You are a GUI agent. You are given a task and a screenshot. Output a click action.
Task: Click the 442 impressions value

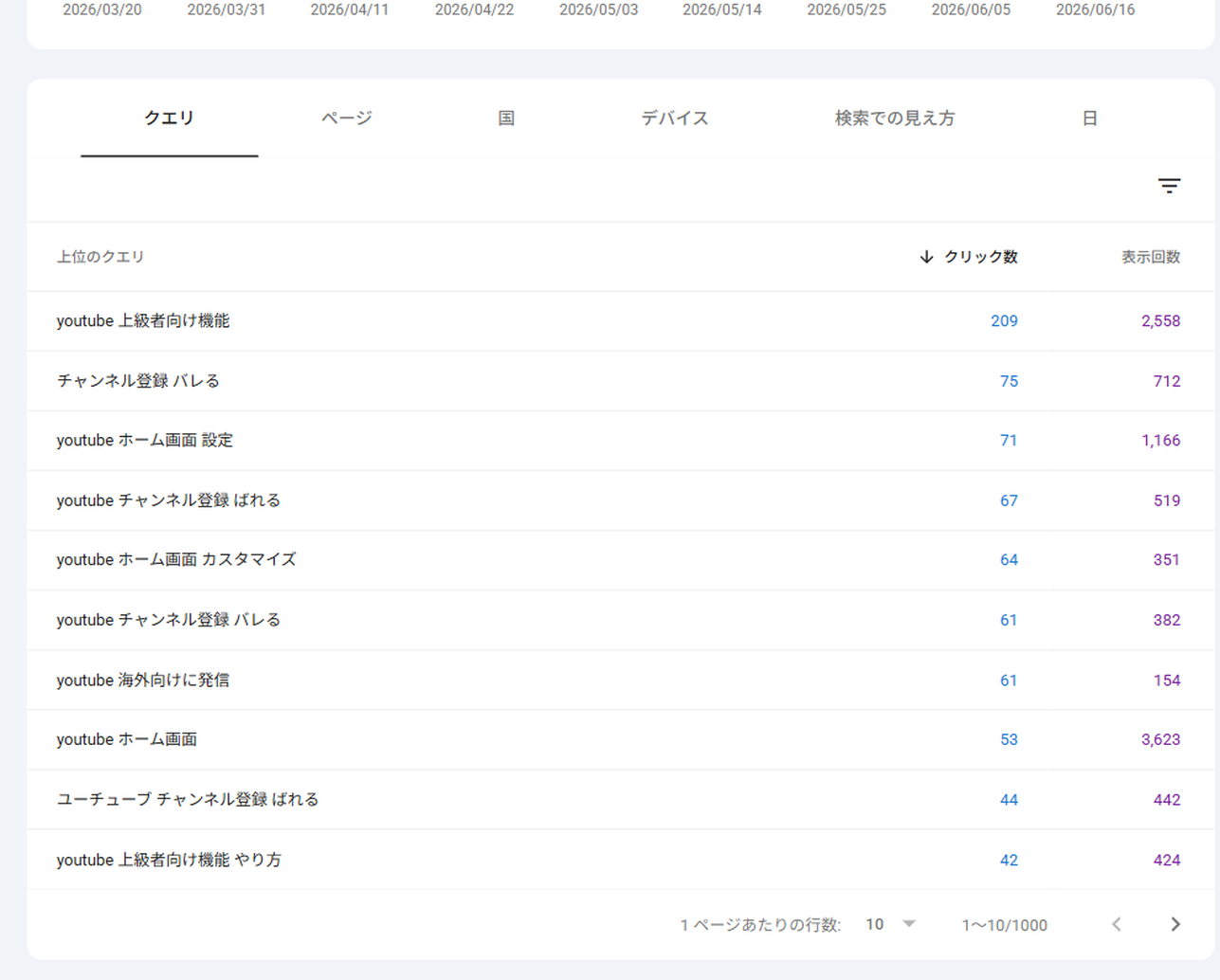(x=1167, y=800)
